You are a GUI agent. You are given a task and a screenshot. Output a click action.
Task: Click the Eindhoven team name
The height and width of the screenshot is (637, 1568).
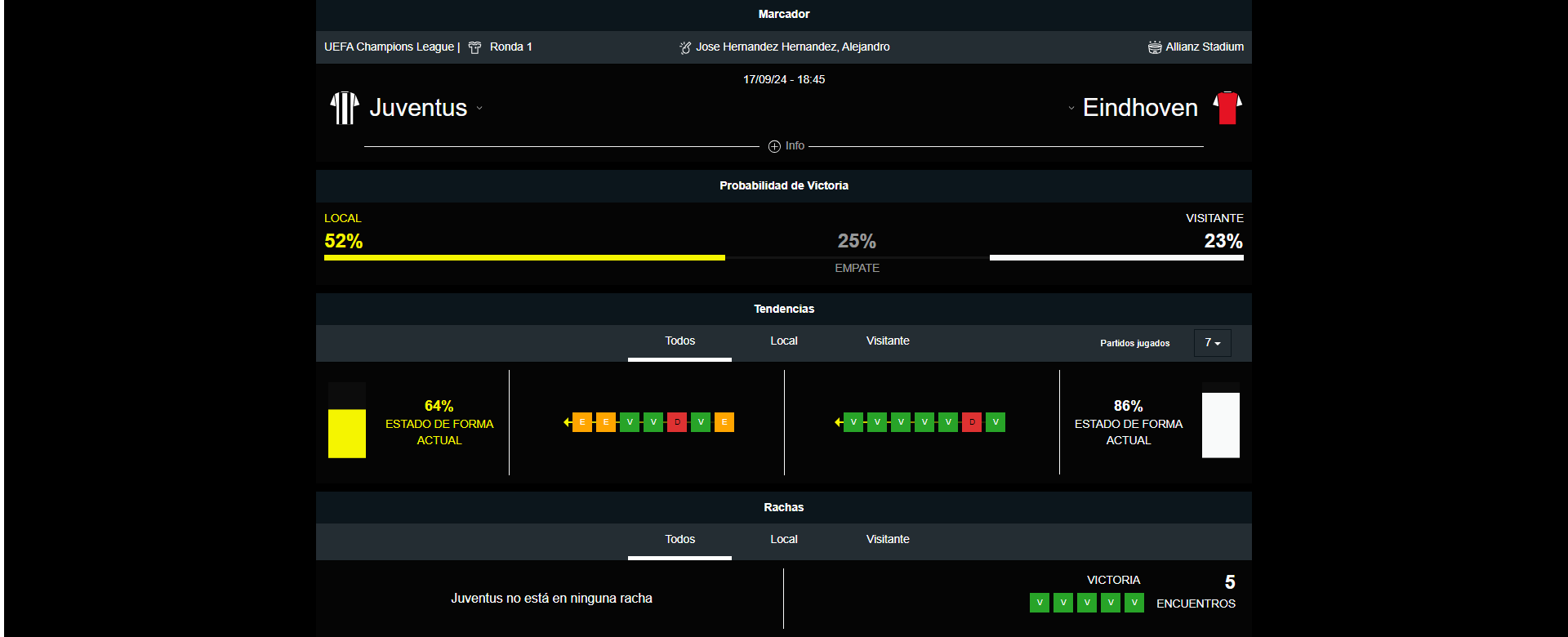pos(1140,108)
